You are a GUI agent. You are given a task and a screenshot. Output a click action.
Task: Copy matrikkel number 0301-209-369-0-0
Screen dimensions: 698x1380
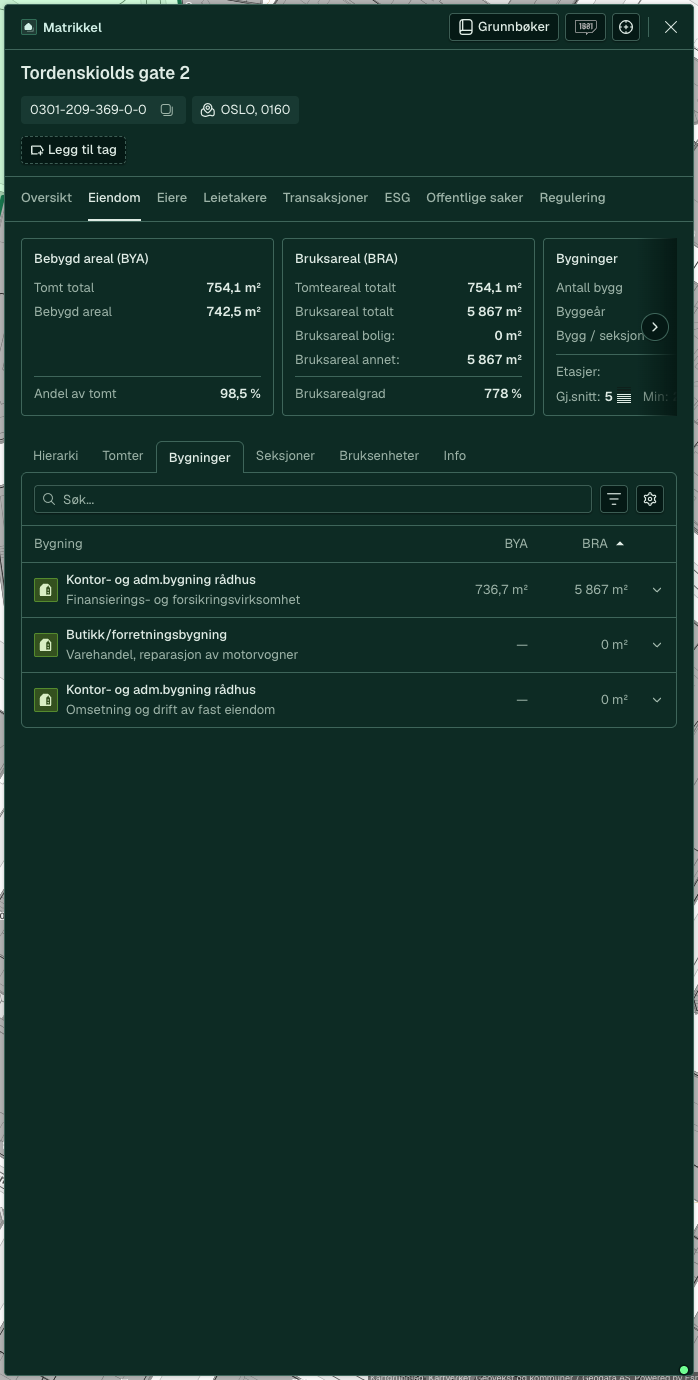(x=167, y=110)
